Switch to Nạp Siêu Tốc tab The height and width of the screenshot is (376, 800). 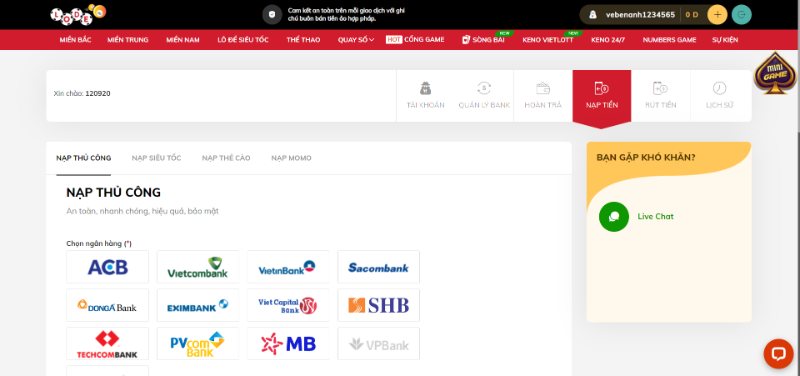tap(156, 158)
